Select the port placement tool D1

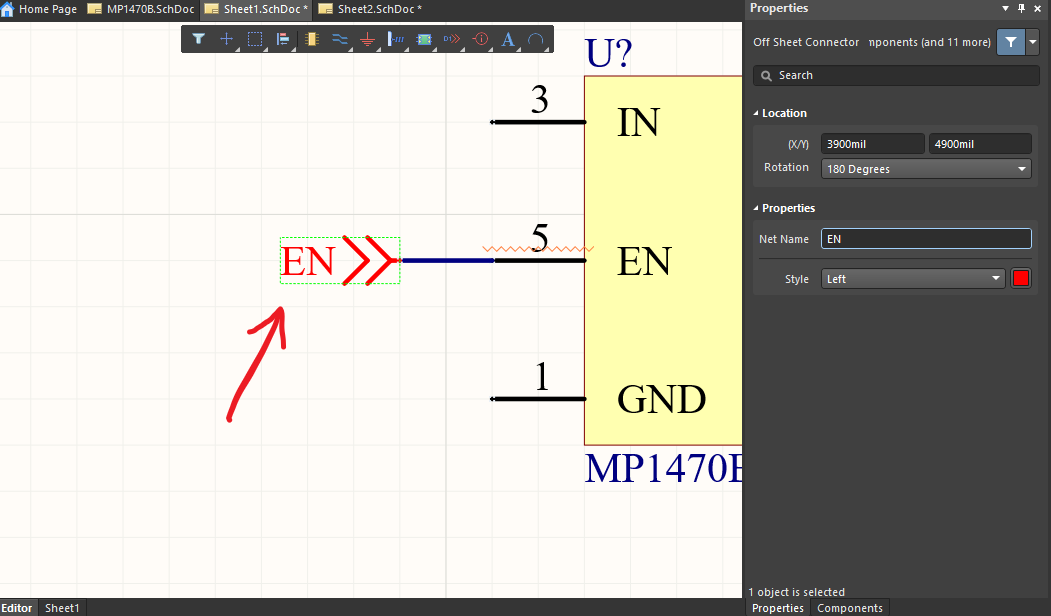coord(452,39)
